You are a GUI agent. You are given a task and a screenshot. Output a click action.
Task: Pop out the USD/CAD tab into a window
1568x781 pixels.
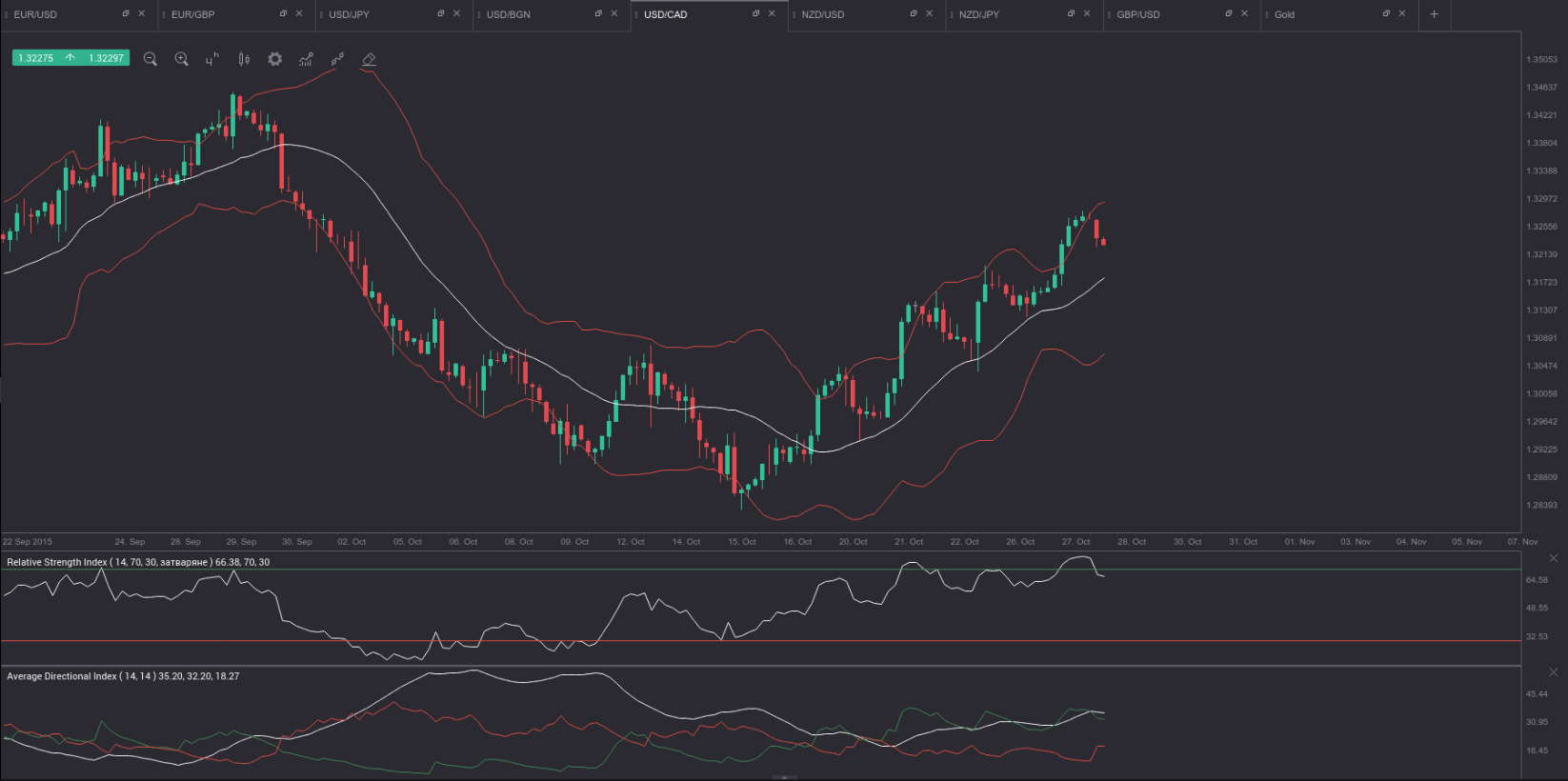coord(756,13)
